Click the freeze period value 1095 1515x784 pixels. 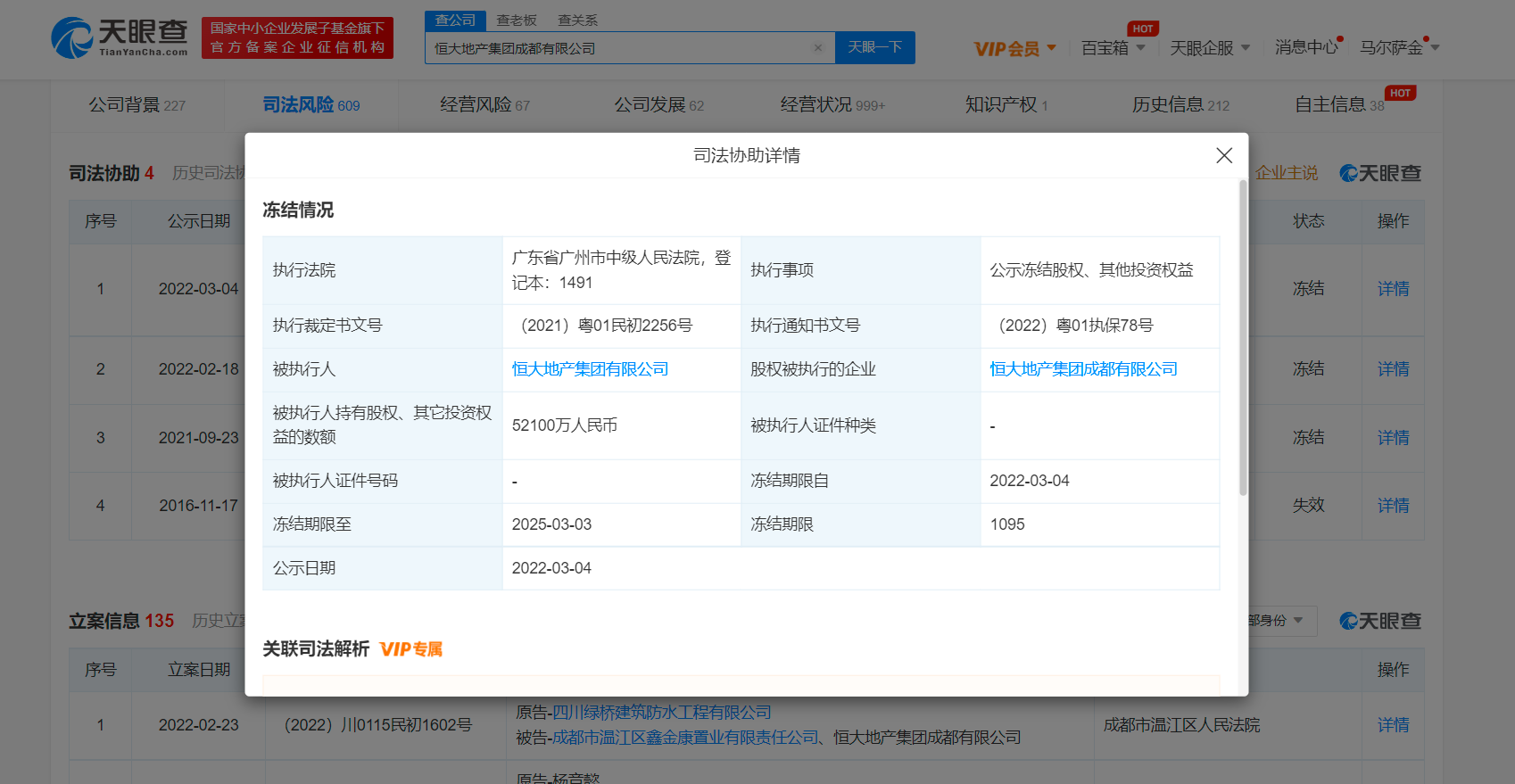[x=1007, y=524]
